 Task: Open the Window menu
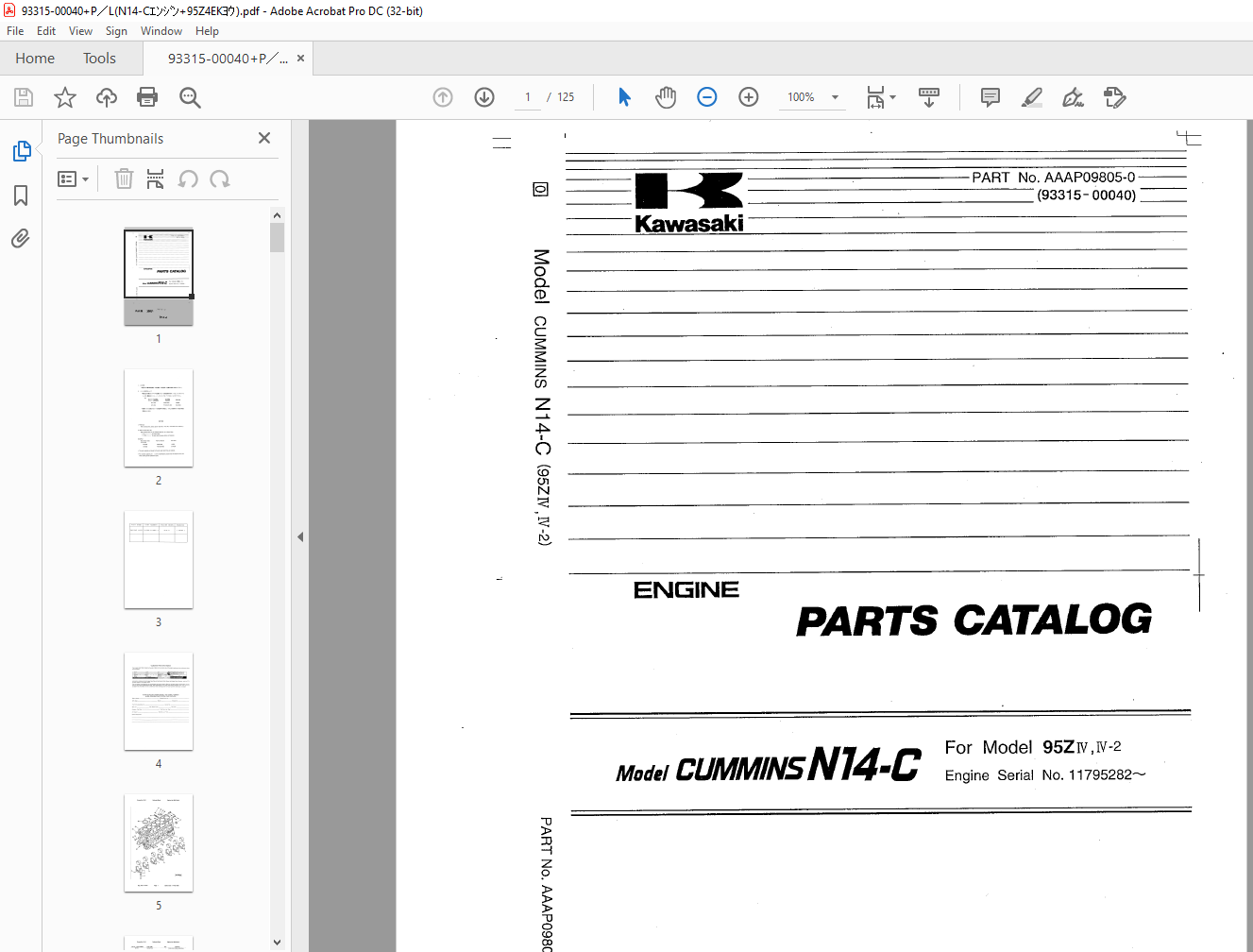click(x=161, y=31)
